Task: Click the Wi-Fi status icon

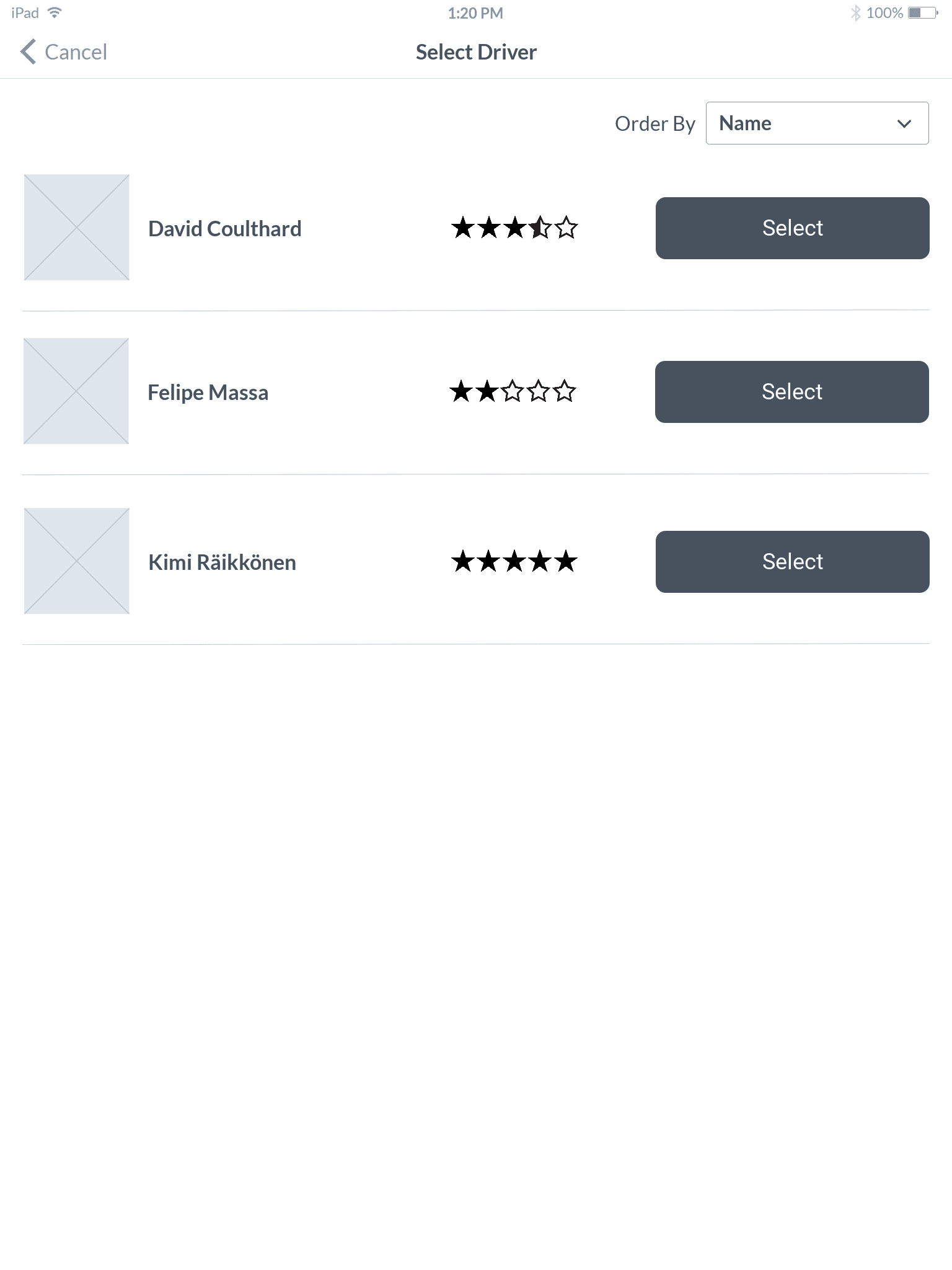Action: 55,13
